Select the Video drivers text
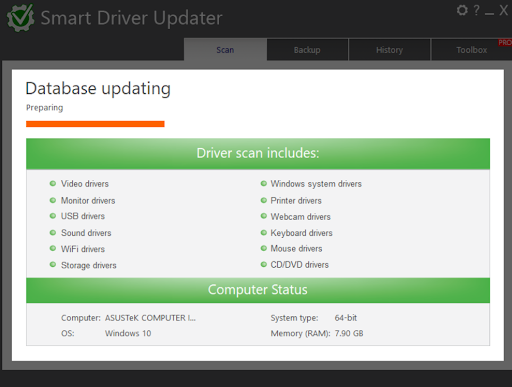The image size is (512, 387). [85, 184]
